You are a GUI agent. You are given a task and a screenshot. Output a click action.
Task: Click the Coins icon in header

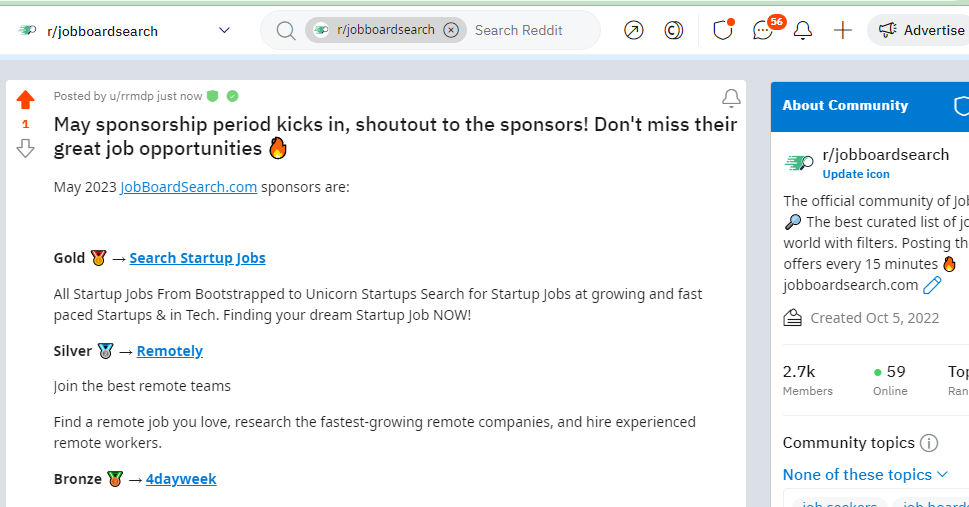tap(674, 30)
